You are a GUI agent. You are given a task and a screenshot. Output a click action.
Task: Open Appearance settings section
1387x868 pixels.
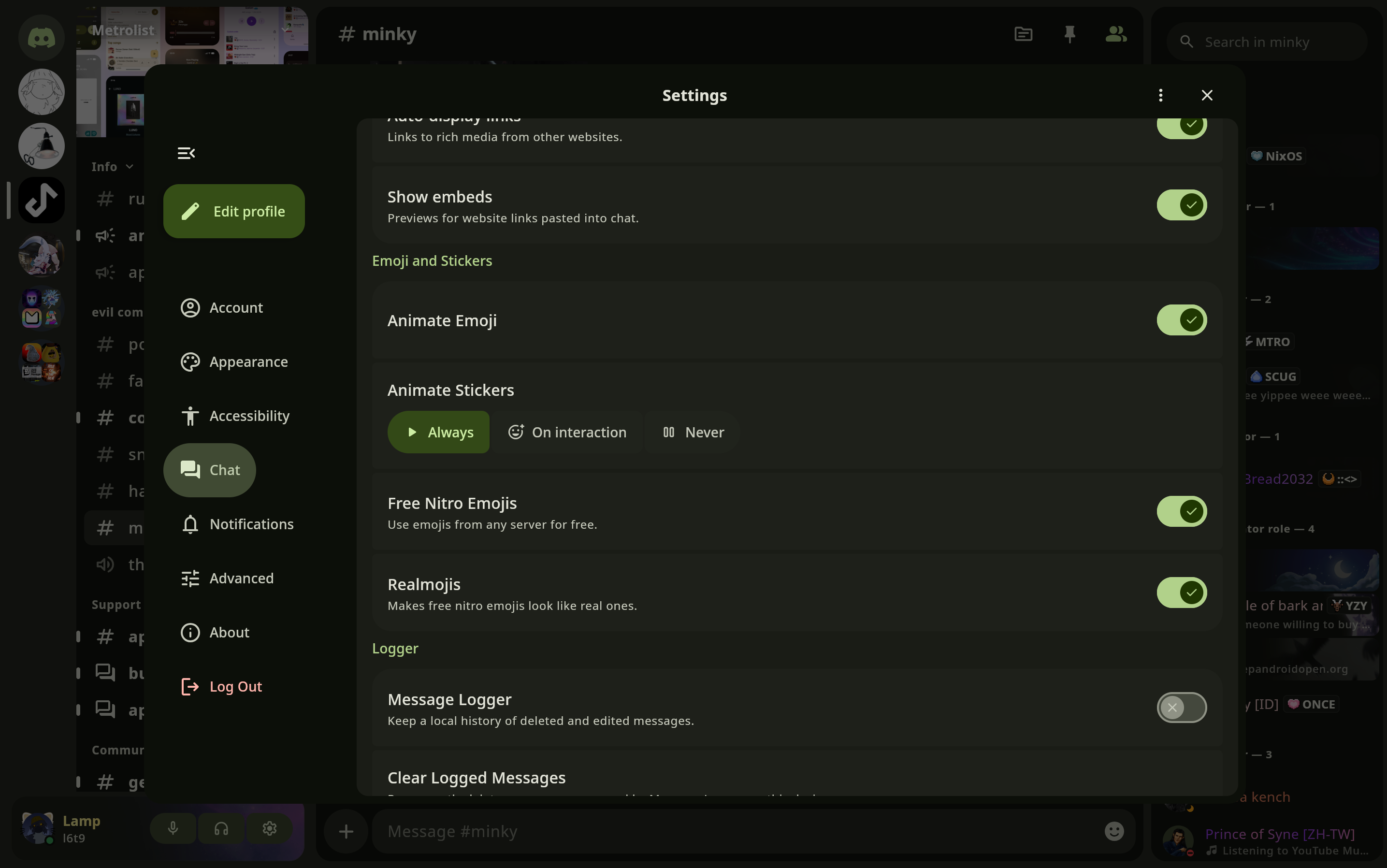234,362
